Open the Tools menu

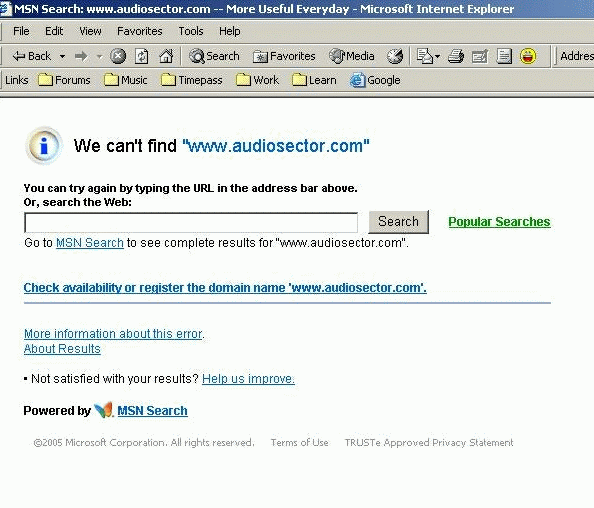tap(191, 31)
